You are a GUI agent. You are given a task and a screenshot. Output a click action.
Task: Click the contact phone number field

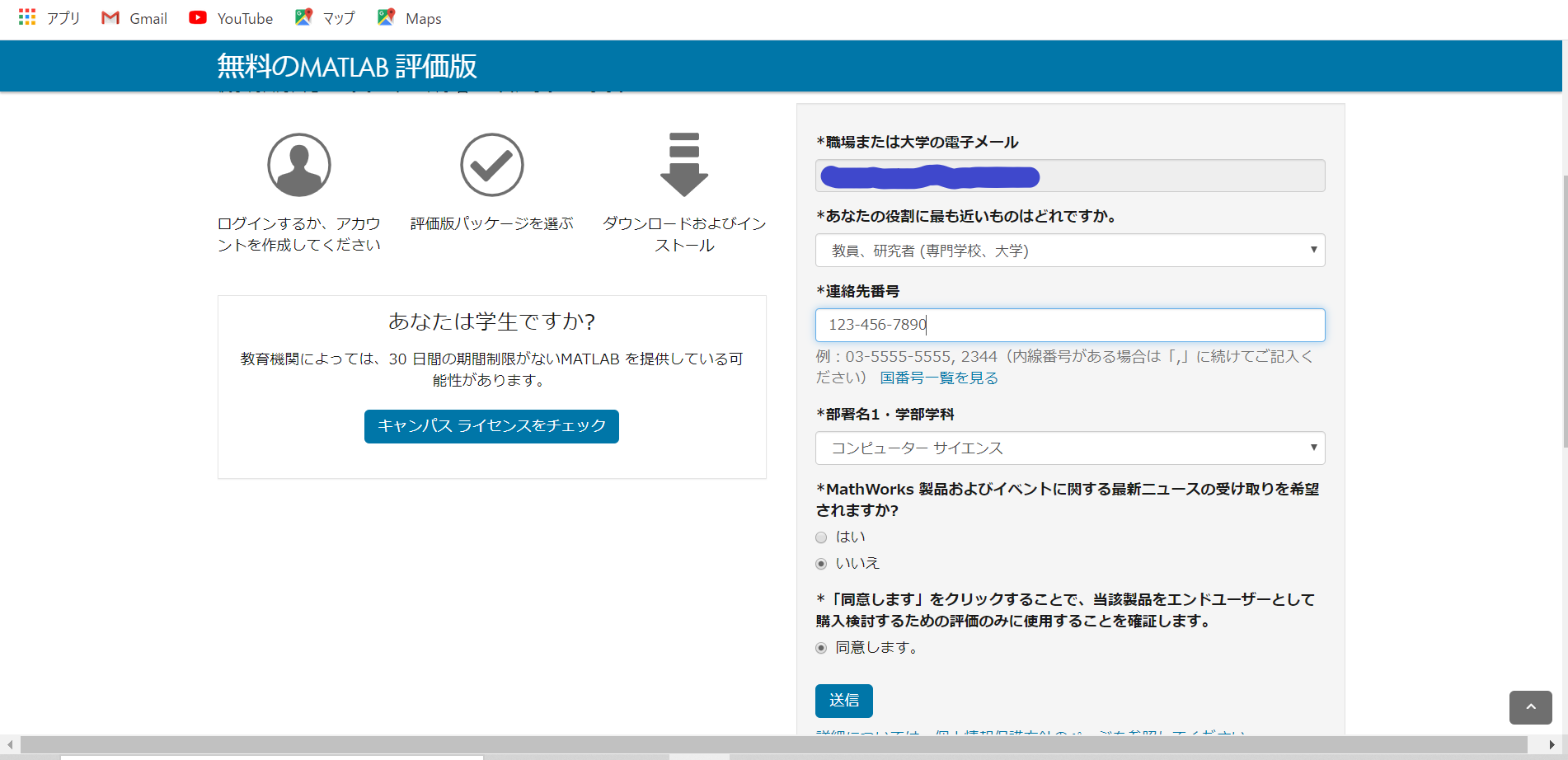click(x=1070, y=325)
